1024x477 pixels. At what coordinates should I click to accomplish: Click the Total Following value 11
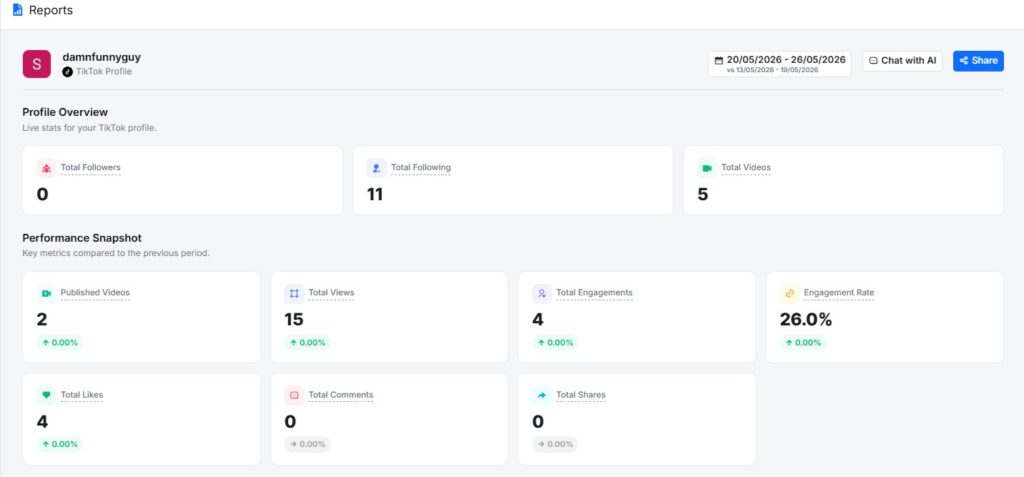[x=375, y=195]
